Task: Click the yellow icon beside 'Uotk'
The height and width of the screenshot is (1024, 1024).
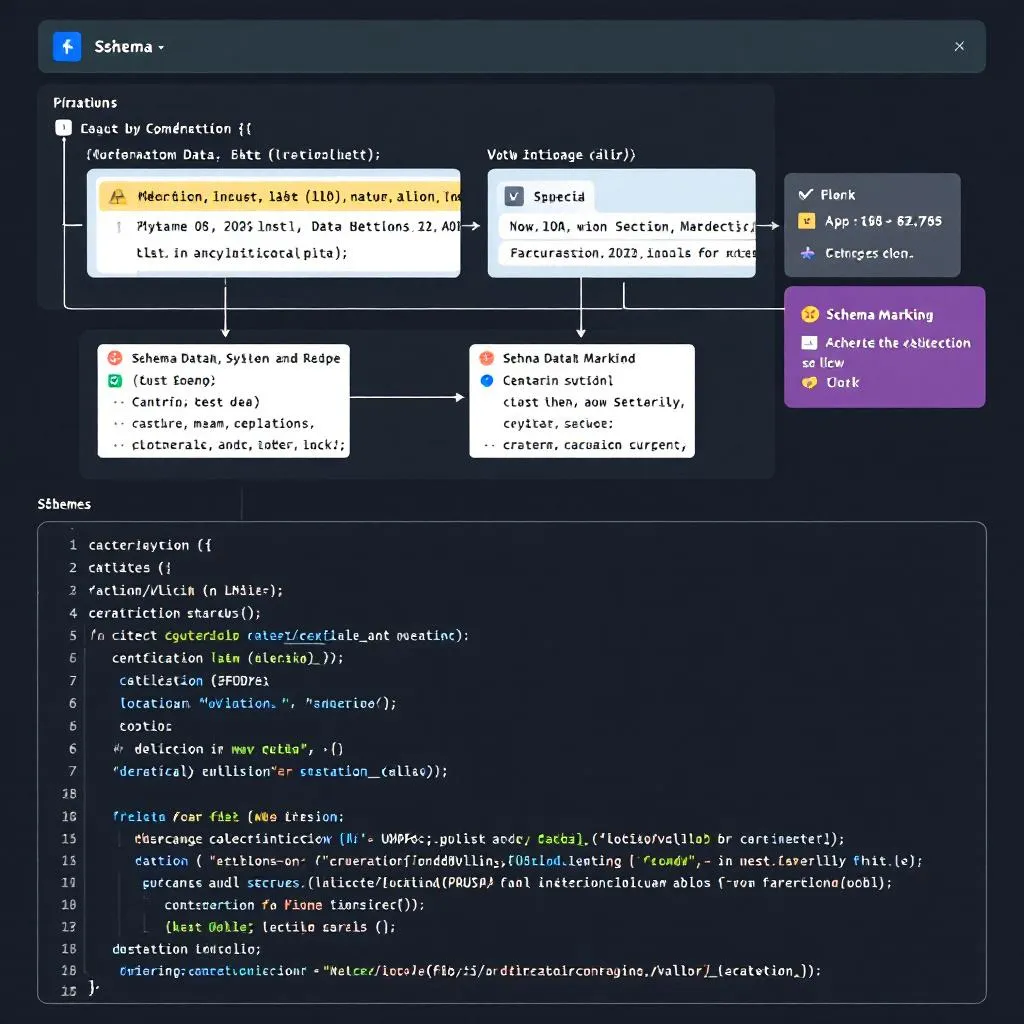Action: [x=809, y=382]
